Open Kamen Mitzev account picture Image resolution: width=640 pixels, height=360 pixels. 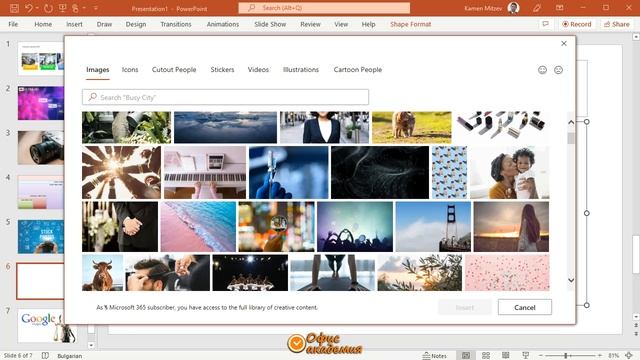[513, 8]
